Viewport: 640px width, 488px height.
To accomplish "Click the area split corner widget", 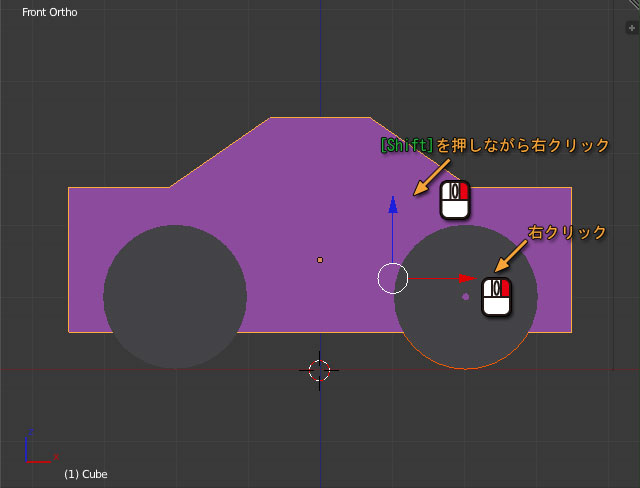I will [633, 5].
